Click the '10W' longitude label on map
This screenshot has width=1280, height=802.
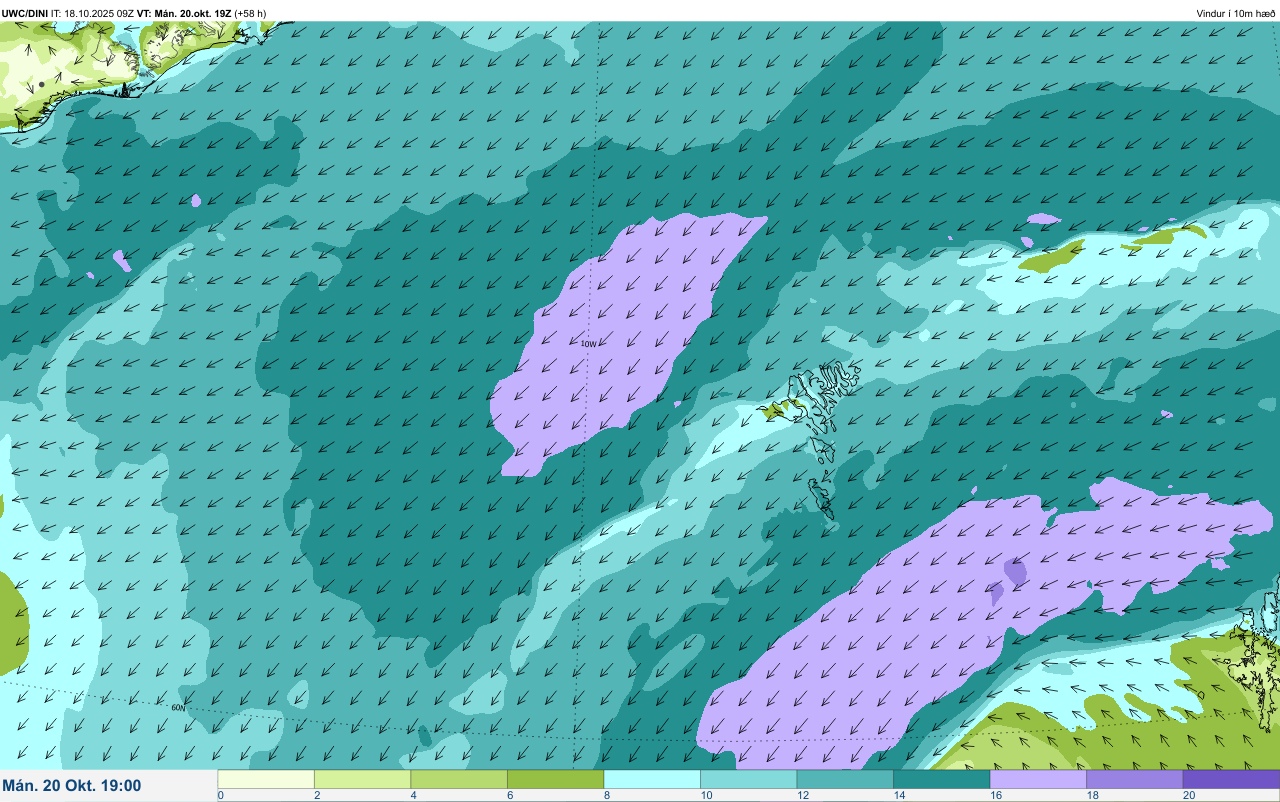[589, 343]
